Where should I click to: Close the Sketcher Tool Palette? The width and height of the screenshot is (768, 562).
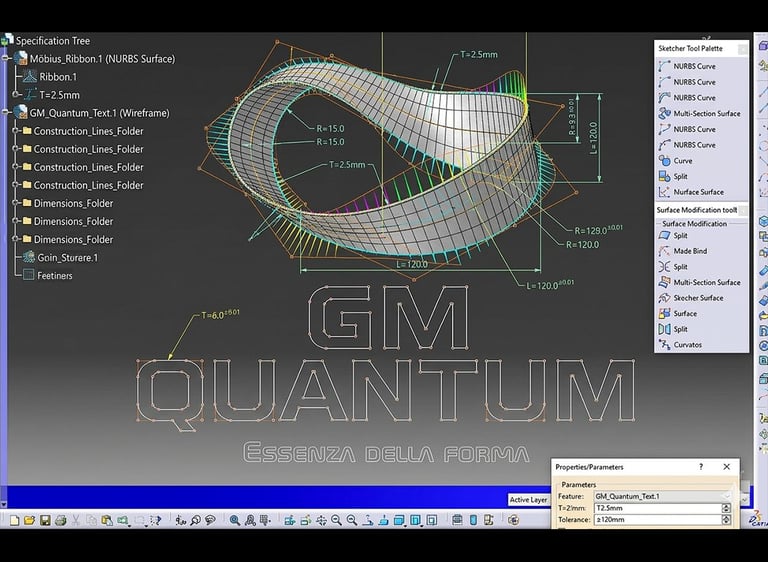point(743,49)
